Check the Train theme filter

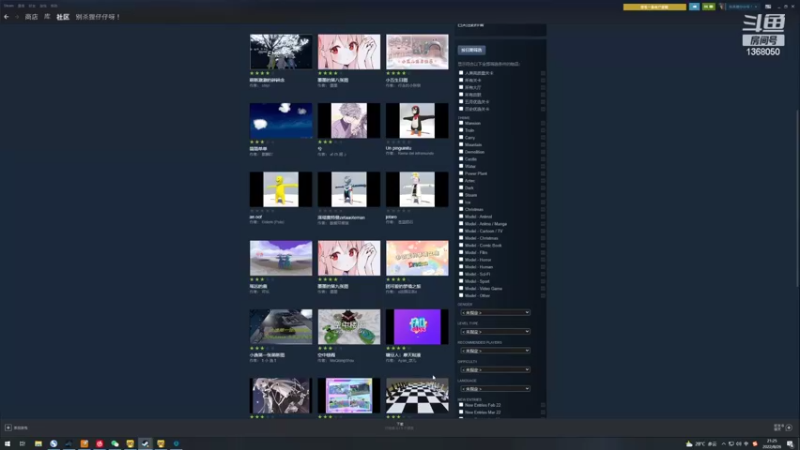coord(461,130)
